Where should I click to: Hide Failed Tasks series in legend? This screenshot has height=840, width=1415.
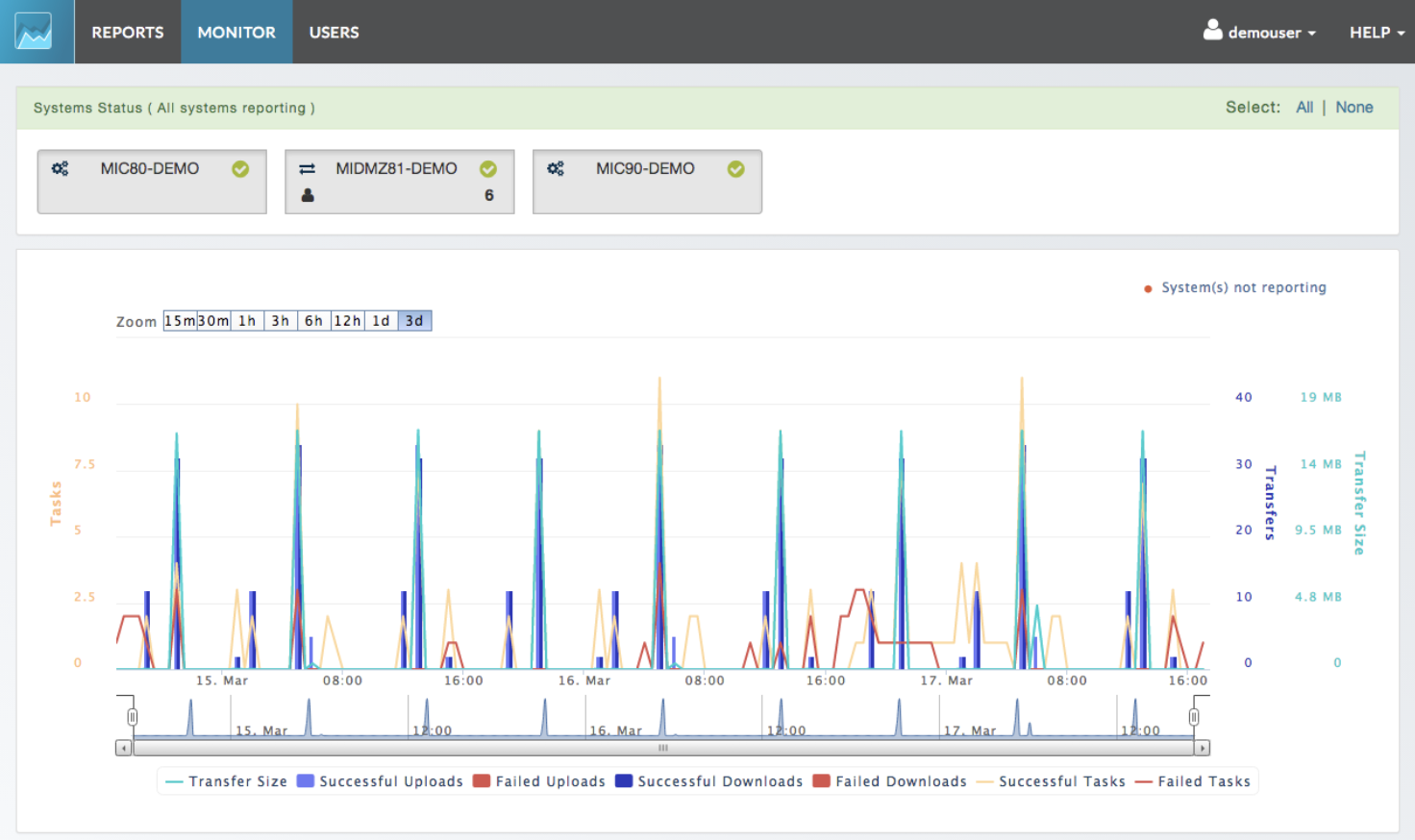pyautogui.click(x=1203, y=781)
